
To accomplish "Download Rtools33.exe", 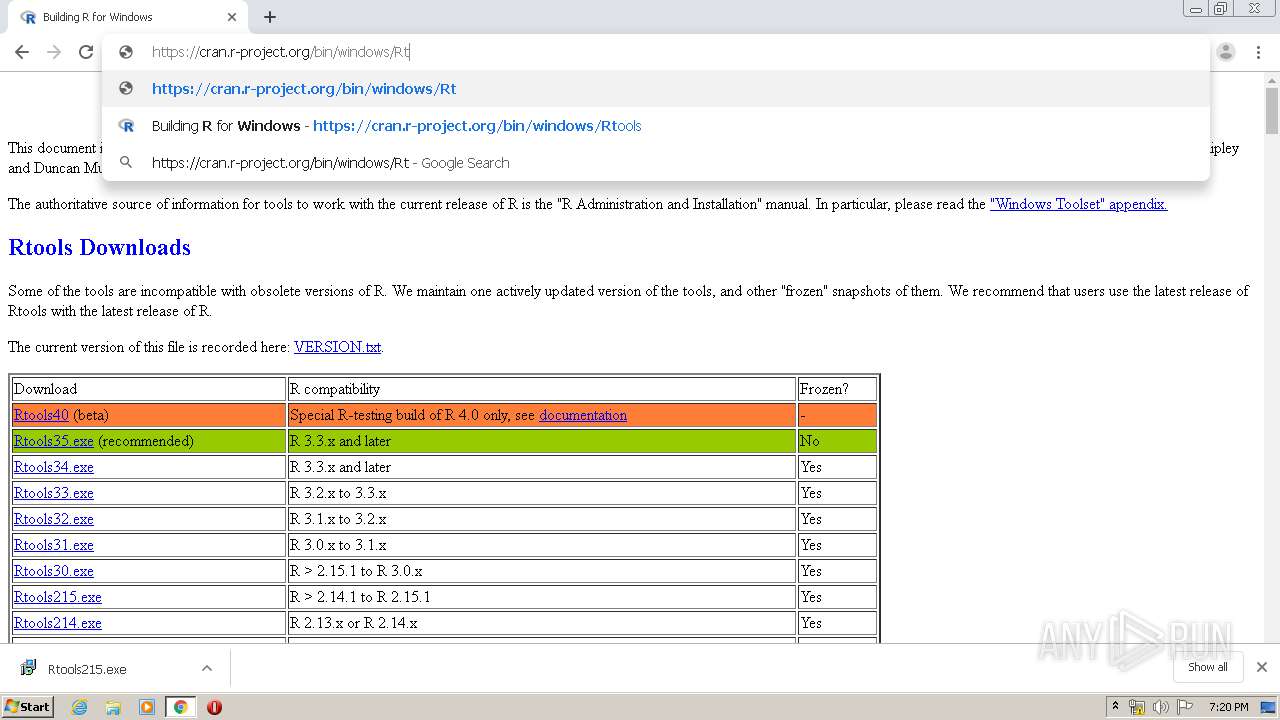I will [x=54, y=493].
